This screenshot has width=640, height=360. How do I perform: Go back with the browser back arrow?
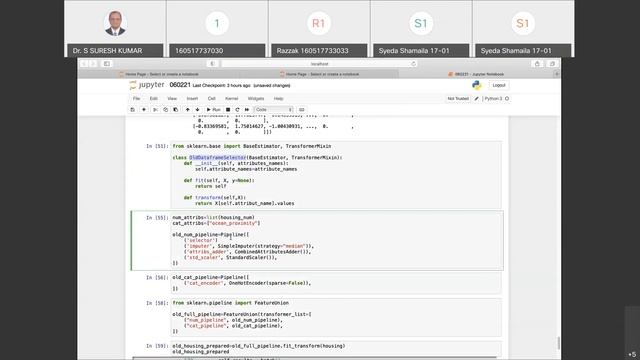point(84,64)
